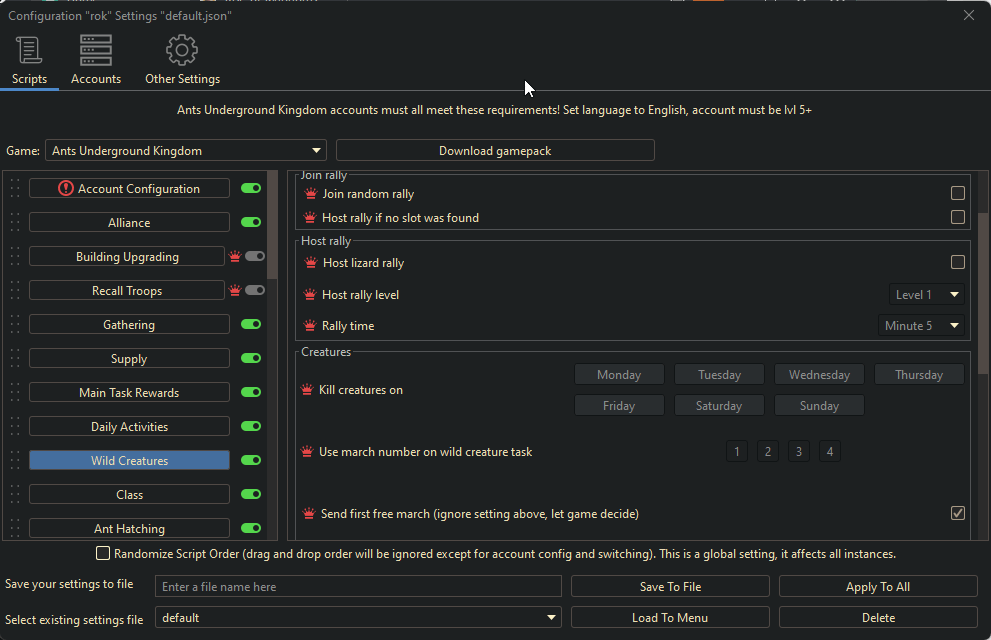The width and height of the screenshot is (991, 640).
Task: Enable the Join random rally checkbox
Action: [x=958, y=194]
